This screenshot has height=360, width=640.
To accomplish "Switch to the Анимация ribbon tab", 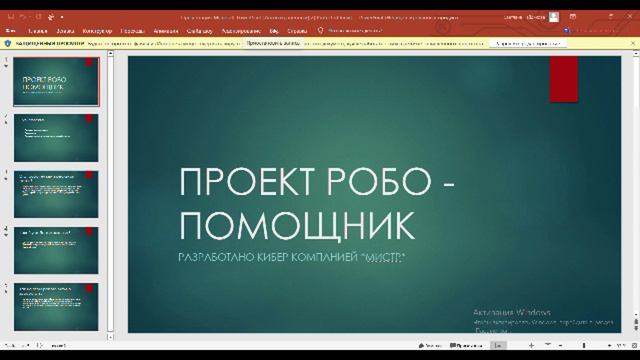I will 166,31.
